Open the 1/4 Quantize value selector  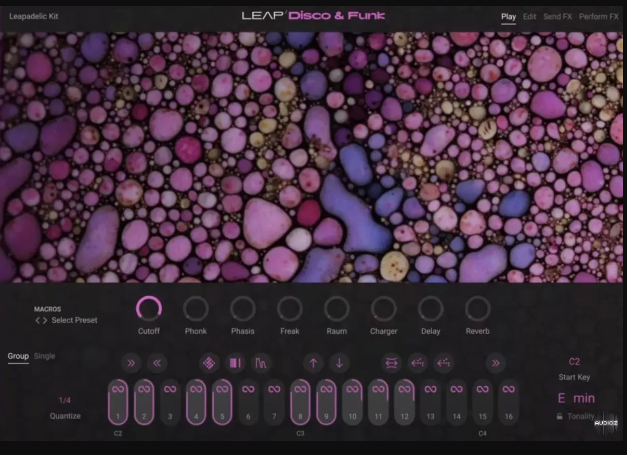click(65, 400)
